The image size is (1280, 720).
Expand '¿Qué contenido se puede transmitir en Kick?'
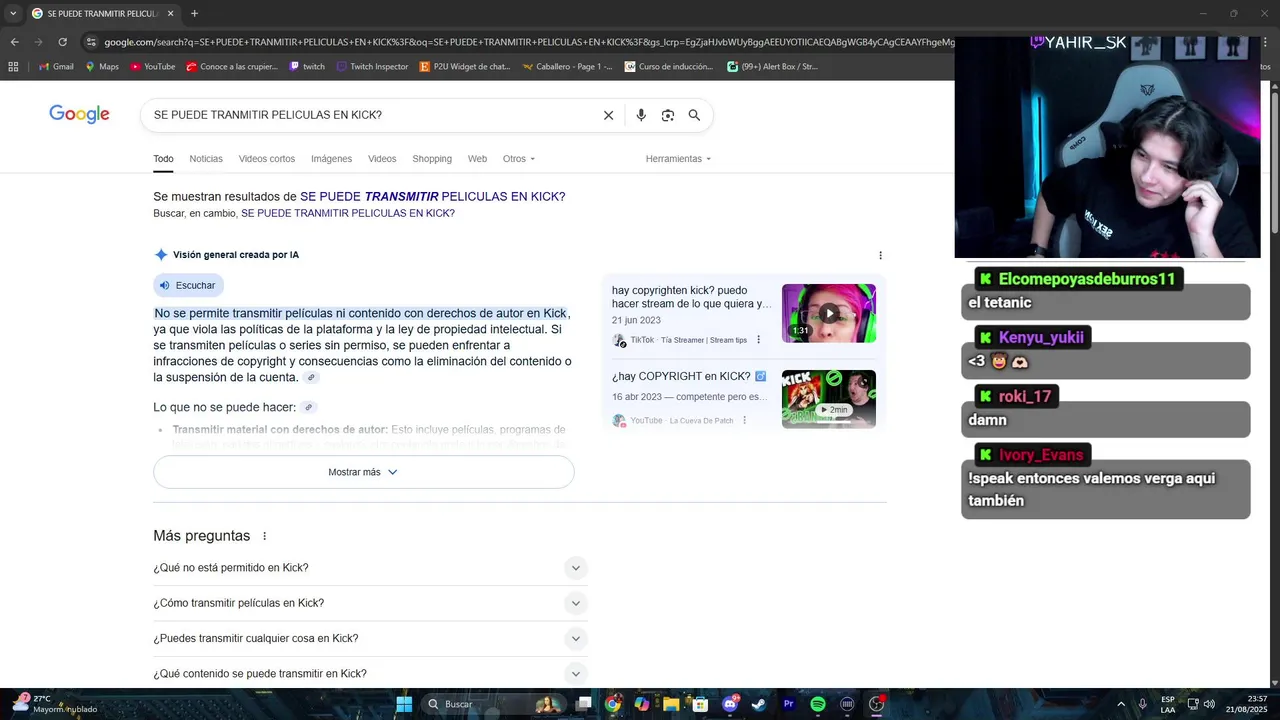(370, 674)
